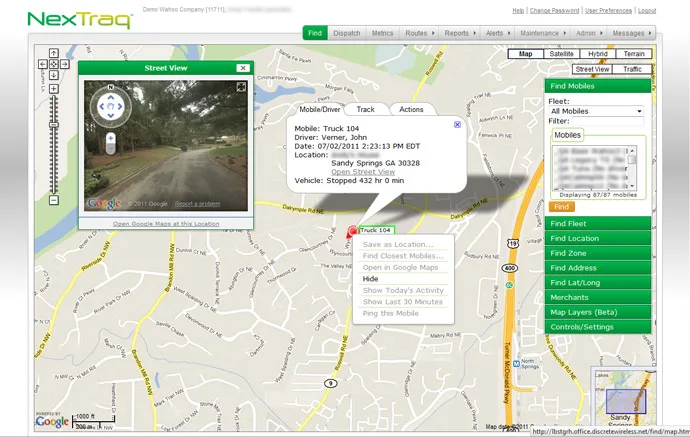Click the Filter text field
Viewport: 690px width, 437px height.
point(607,121)
